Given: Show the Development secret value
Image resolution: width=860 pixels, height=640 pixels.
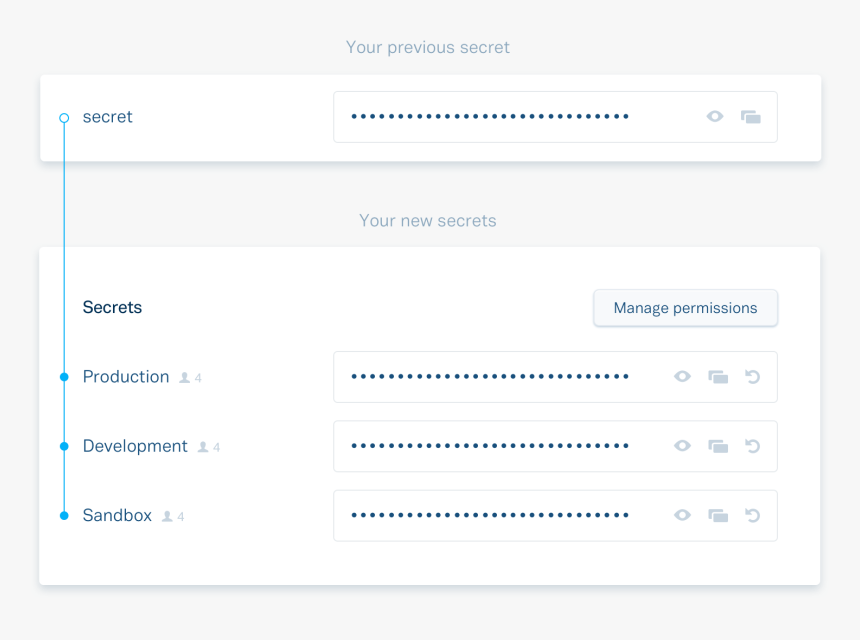Looking at the screenshot, I should tap(682, 446).
